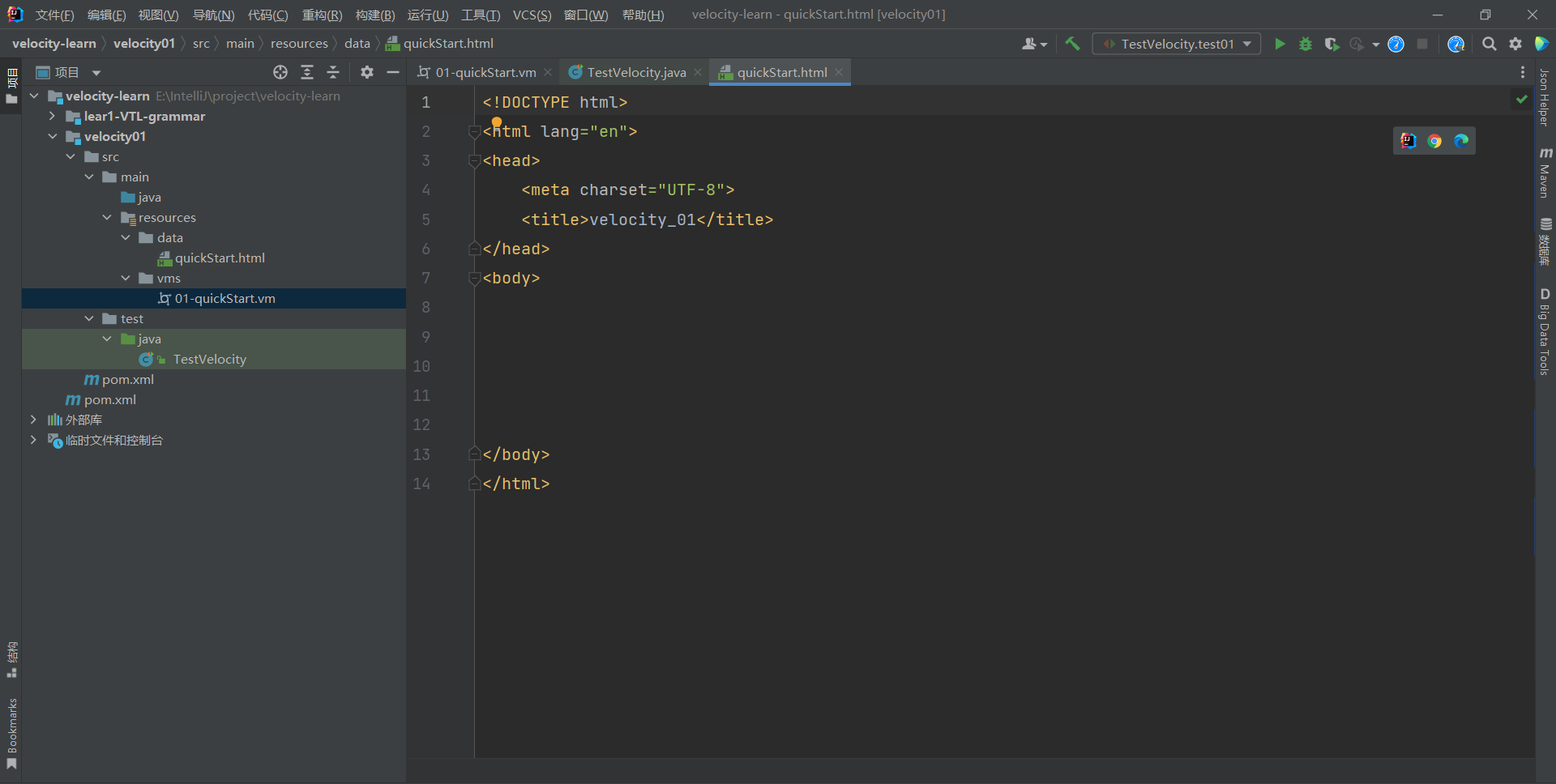The width and height of the screenshot is (1556, 784).
Task: Collapse the velocity01 module node
Action: 52,136
